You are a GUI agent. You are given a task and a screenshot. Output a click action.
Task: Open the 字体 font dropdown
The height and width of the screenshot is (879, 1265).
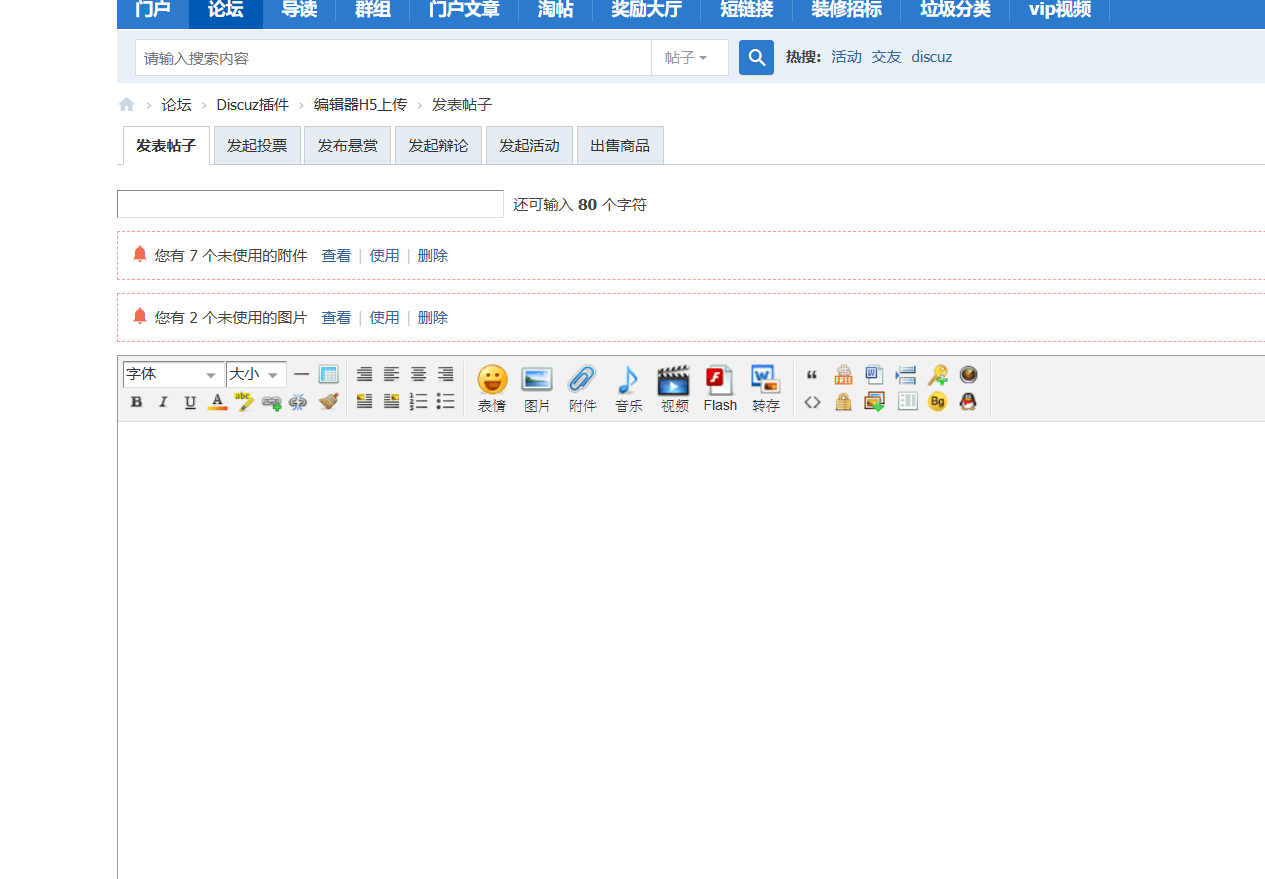click(173, 374)
